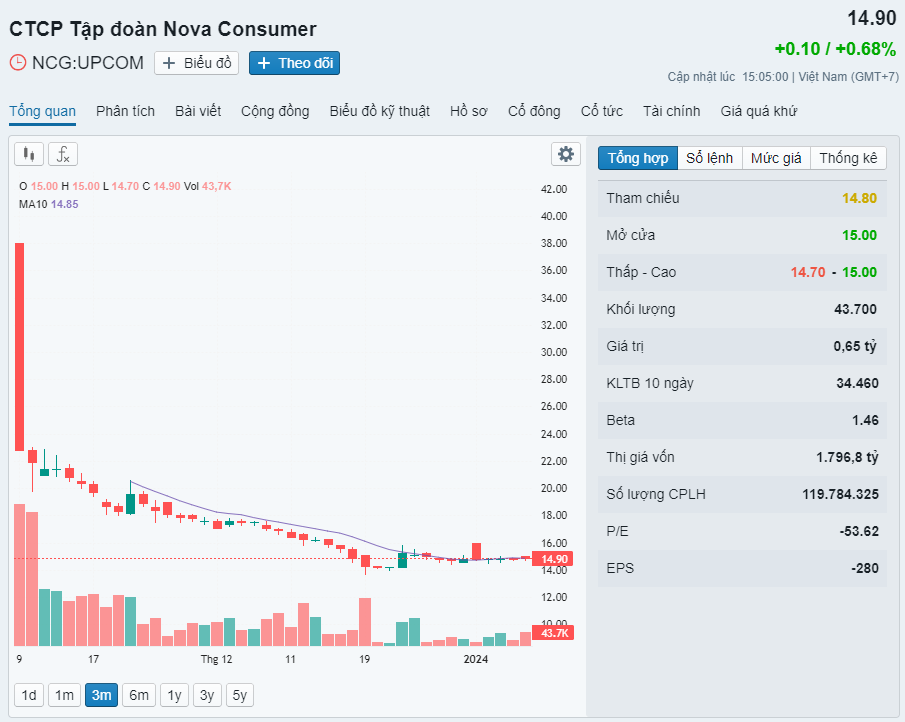Choose the 5y chart range
Image resolution: width=905 pixels, height=722 pixels.
240,695
